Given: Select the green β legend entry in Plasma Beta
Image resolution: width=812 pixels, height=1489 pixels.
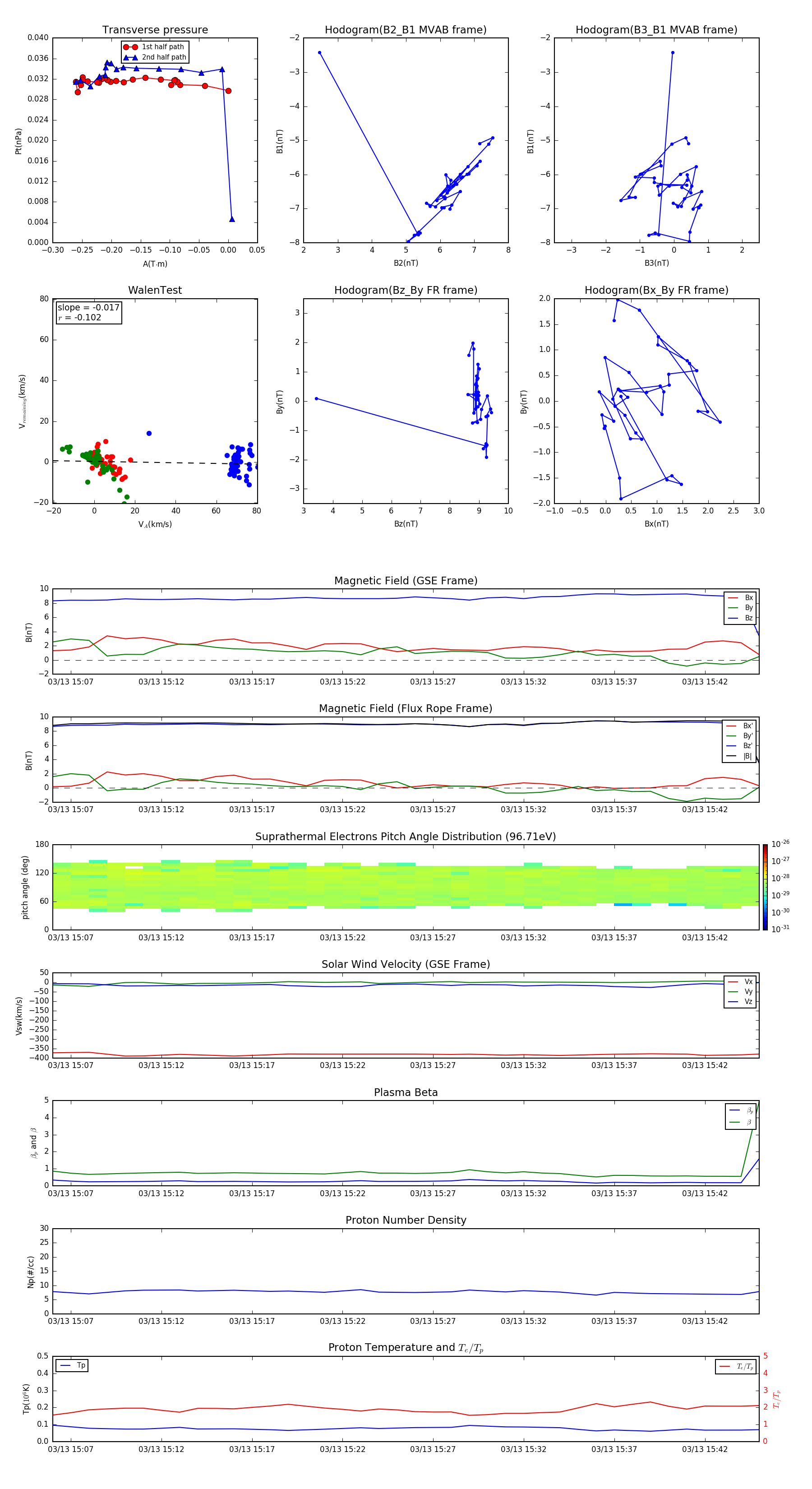Looking at the screenshot, I should click(x=742, y=1122).
